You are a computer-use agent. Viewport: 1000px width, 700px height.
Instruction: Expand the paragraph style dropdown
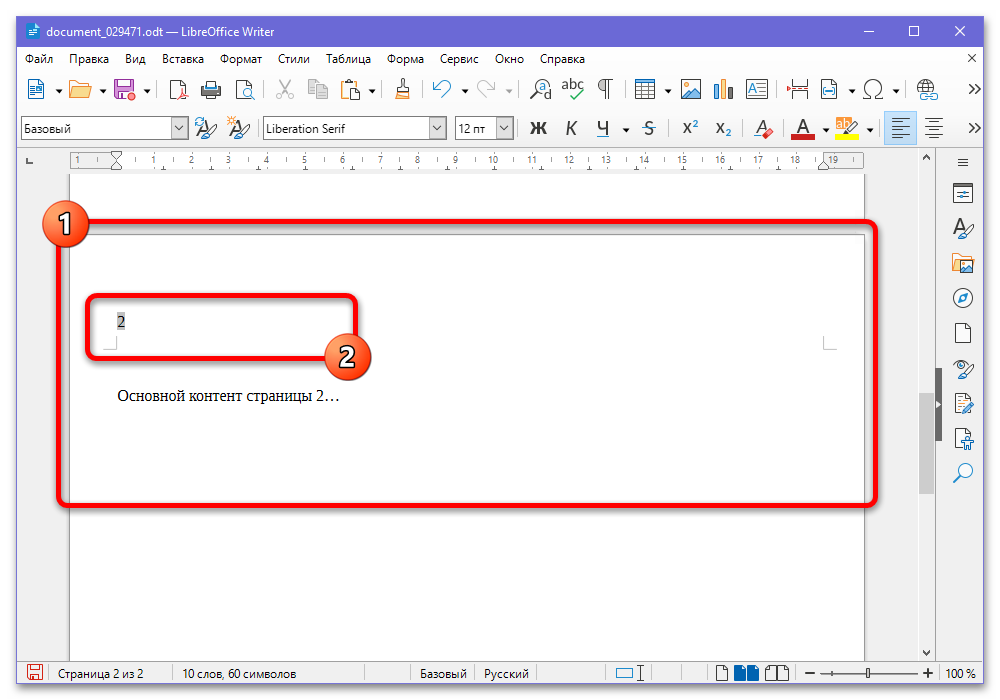click(179, 129)
